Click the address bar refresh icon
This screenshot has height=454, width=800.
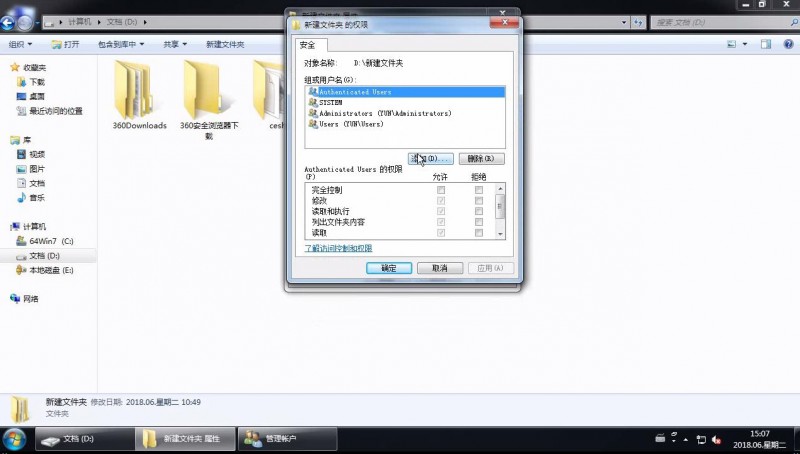tap(638, 22)
